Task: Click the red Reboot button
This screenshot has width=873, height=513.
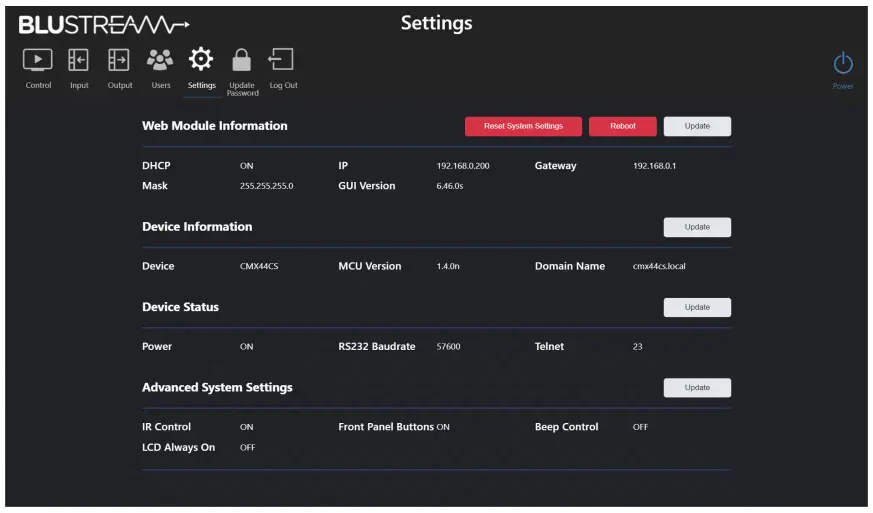Action: (x=622, y=126)
